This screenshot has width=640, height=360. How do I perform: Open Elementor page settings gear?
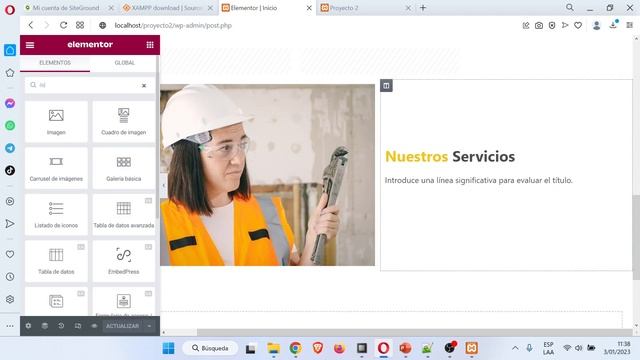(28, 326)
